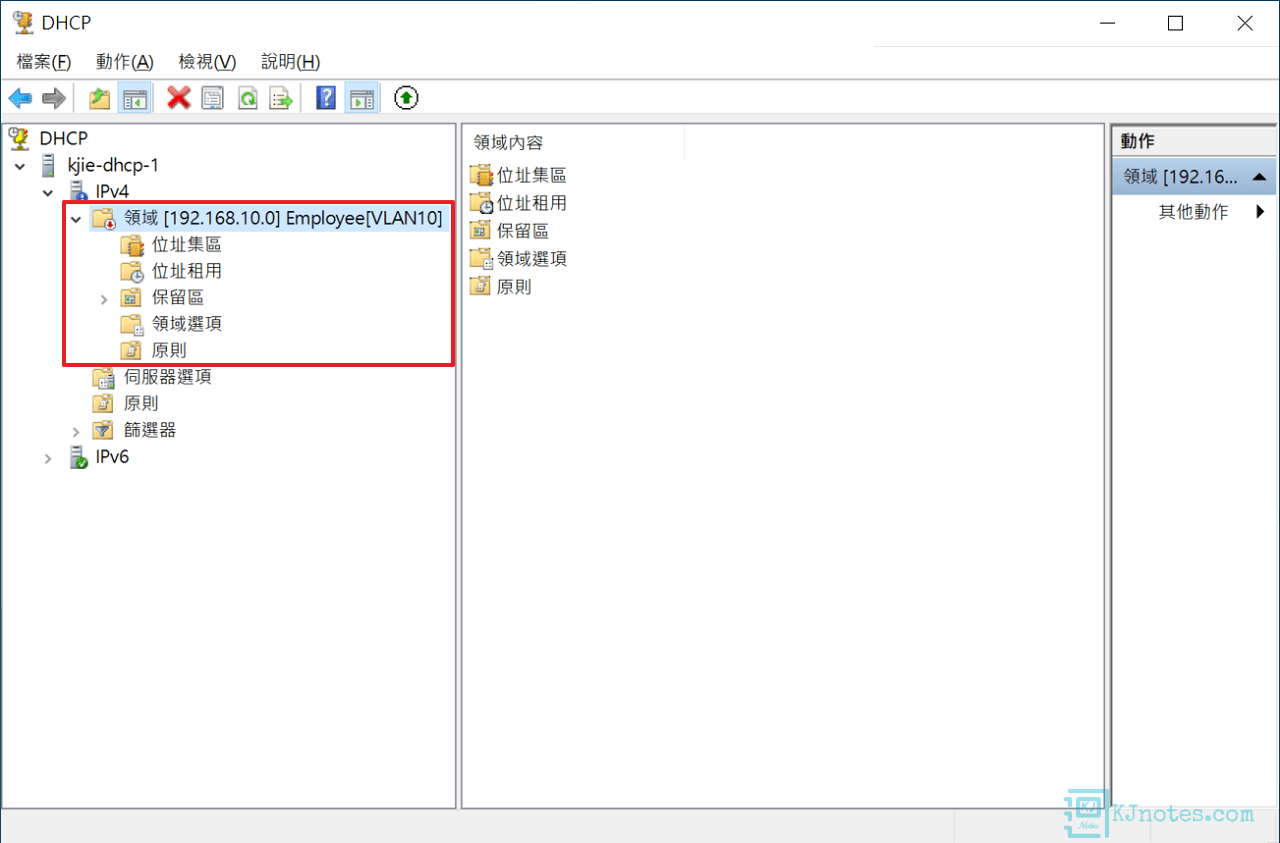Select 位址租用 in the contents list
Image resolution: width=1280 pixels, height=843 pixels.
532,203
